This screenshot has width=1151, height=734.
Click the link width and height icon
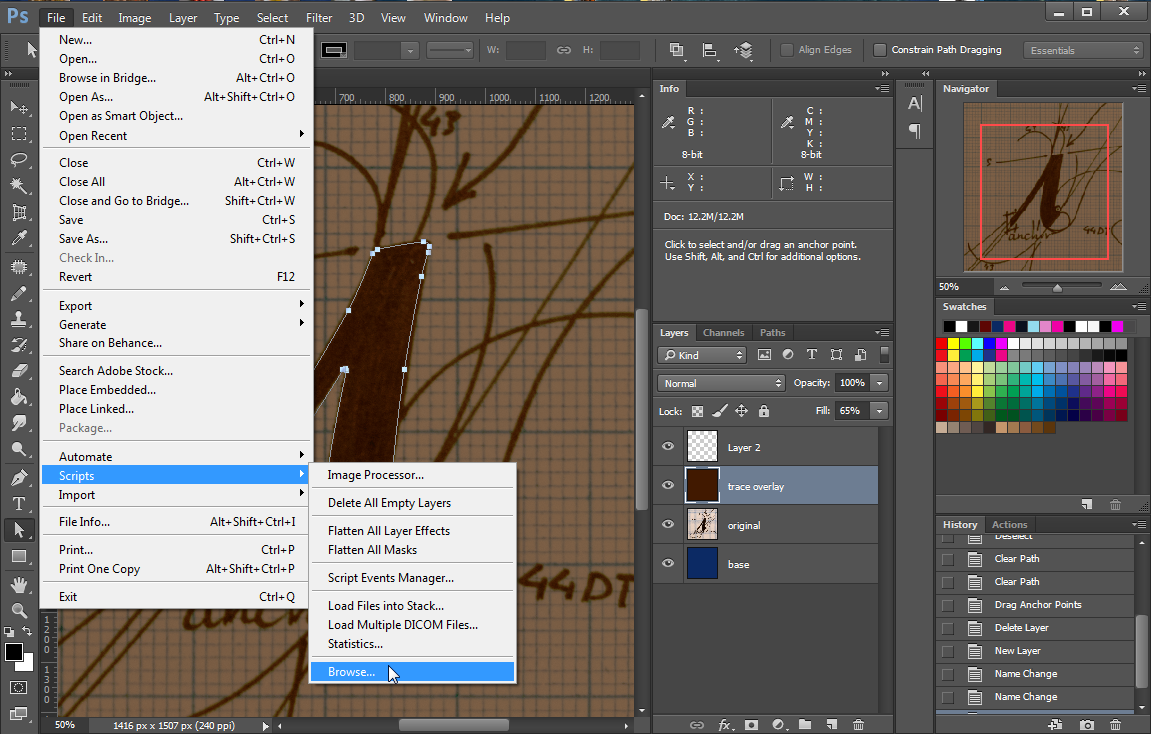(564, 50)
